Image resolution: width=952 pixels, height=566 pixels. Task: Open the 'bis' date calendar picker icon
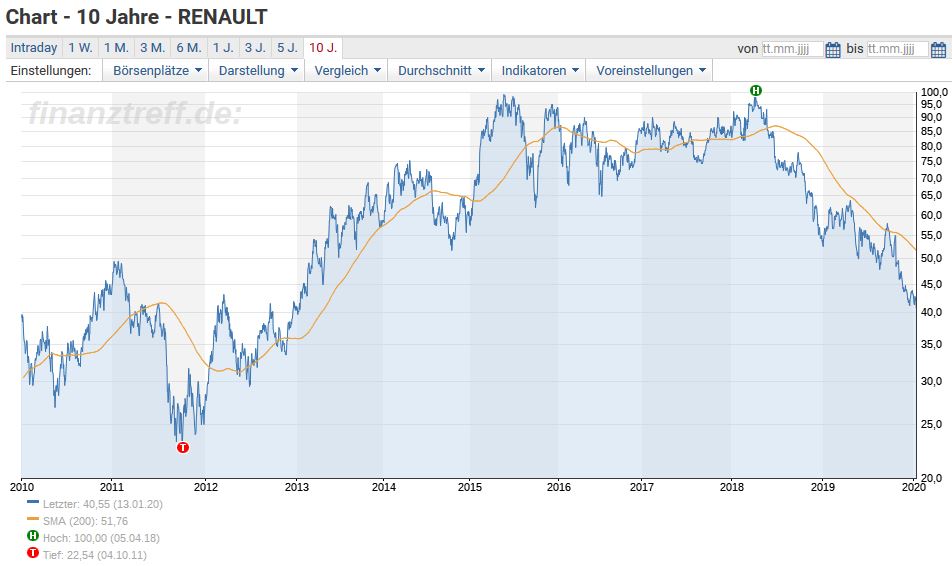[x=938, y=49]
